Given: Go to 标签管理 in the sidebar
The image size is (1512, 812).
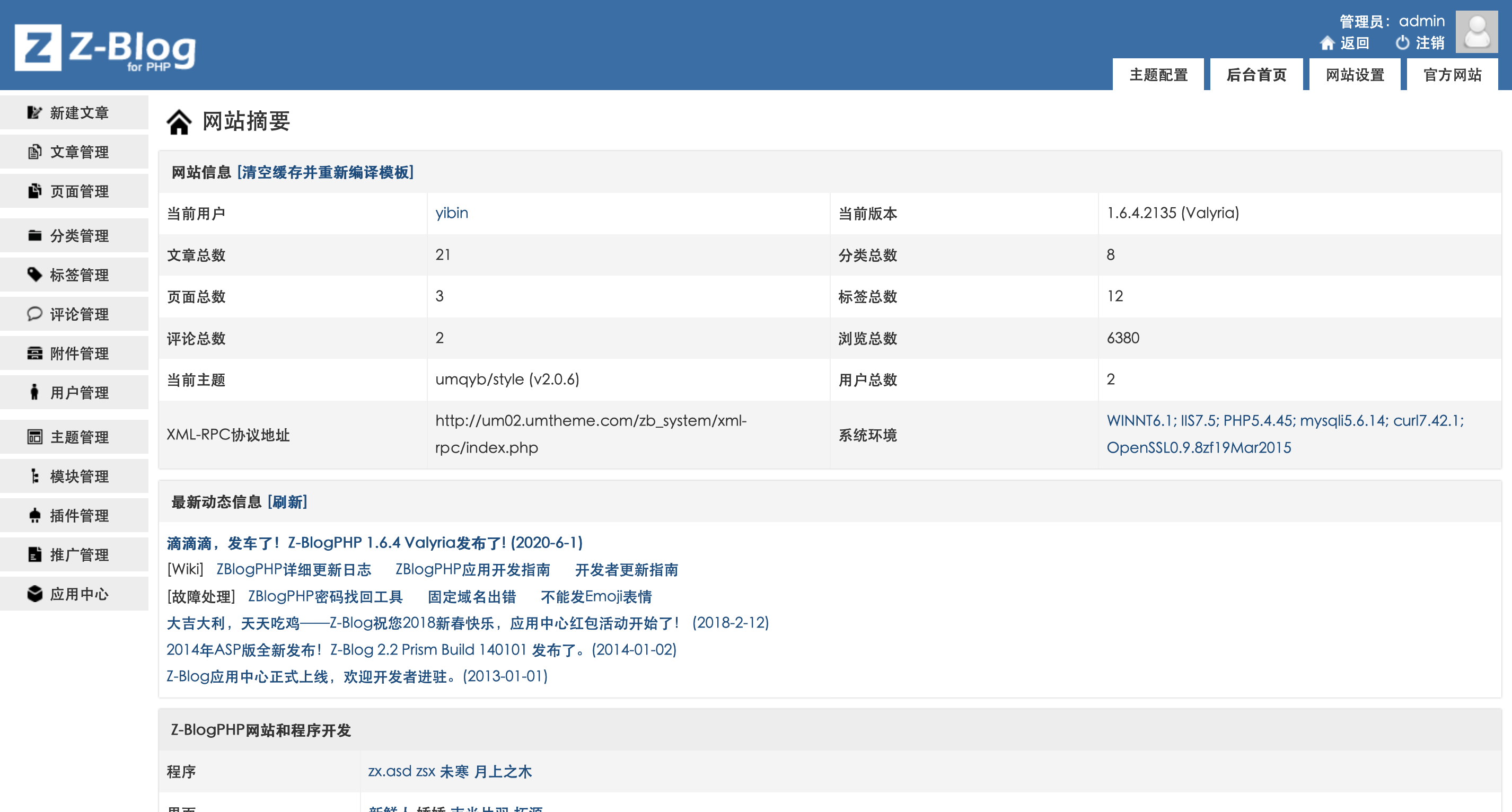Looking at the screenshot, I should tap(74, 275).
